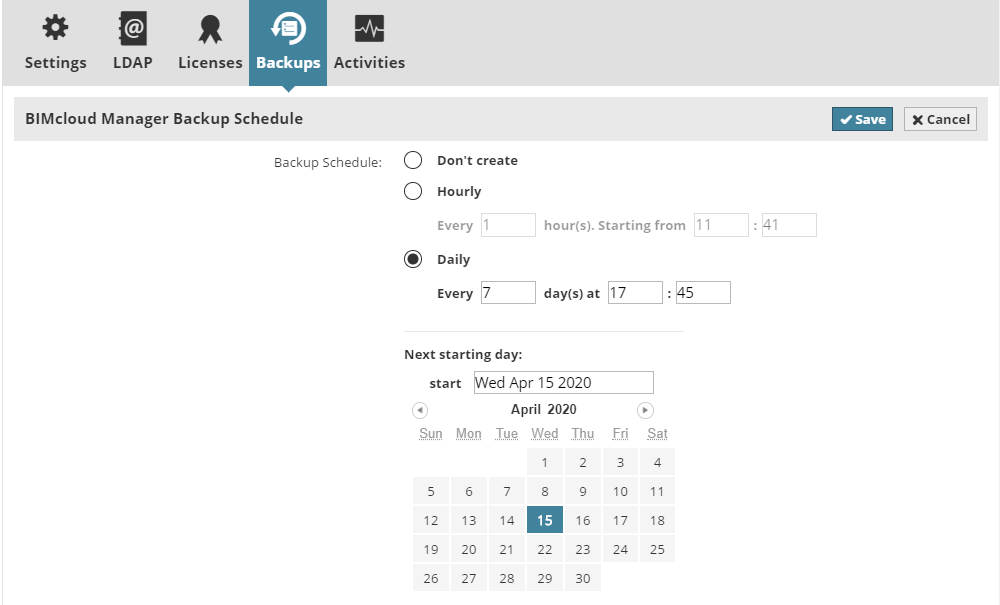Click the start date text field
Image resolution: width=1000 pixels, height=605 pixels.
[563, 383]
